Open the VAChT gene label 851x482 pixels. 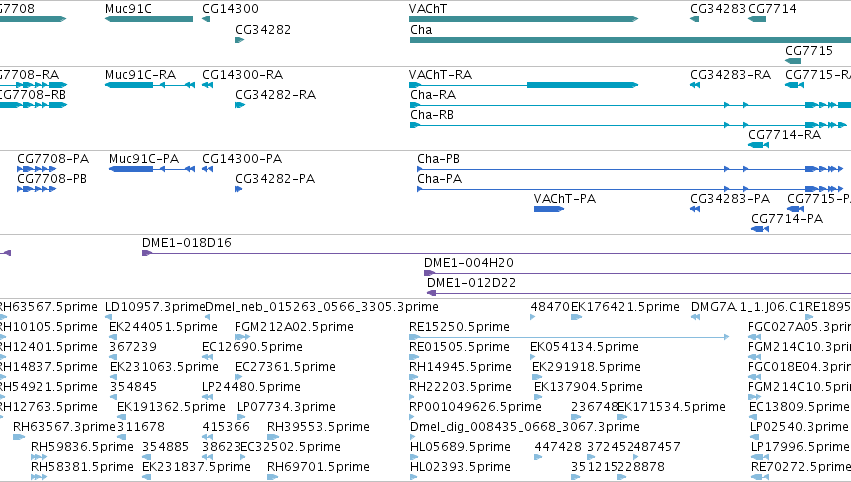[428, 9]
